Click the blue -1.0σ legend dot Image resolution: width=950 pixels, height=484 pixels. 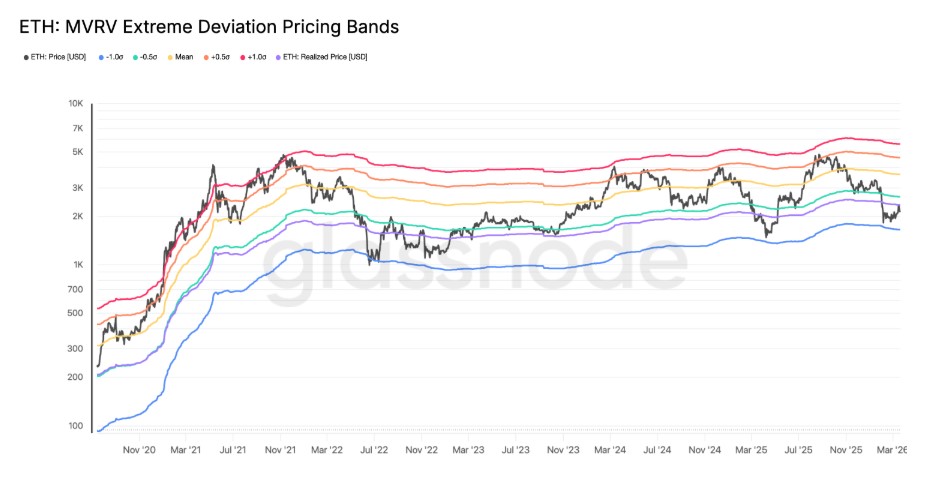[102, 57]
